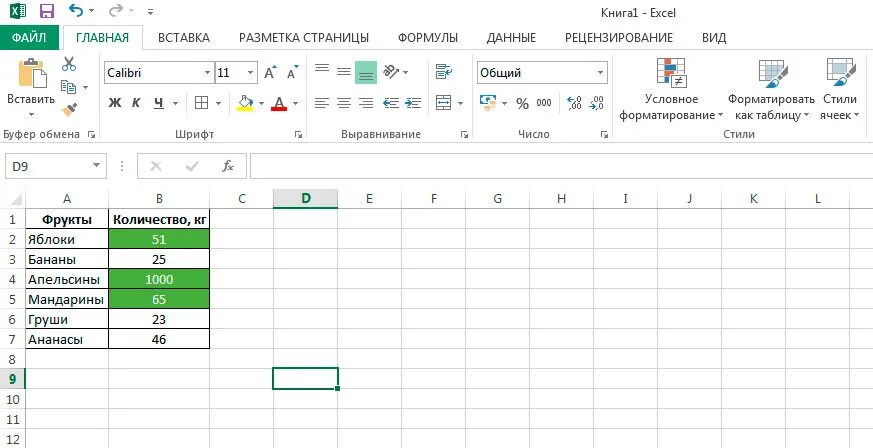This screenshot has height=448, width=873.
Task: Toggle underline Ч formatting
Action: [159, 103]
